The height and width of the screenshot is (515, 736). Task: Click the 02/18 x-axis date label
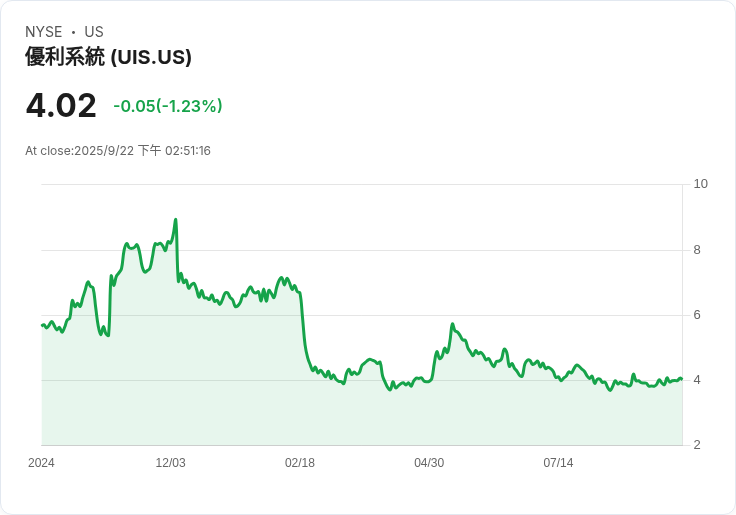300,463
